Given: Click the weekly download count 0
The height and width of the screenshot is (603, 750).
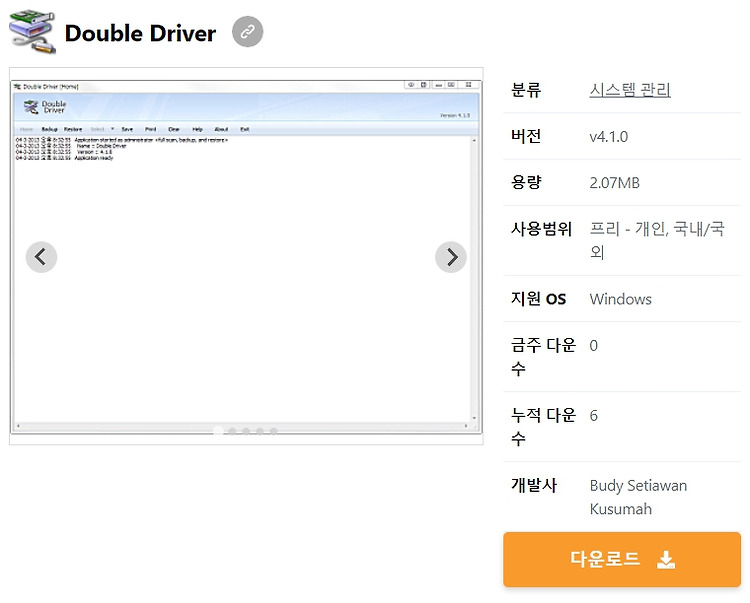Looking at the screenshot, I should click(x=594, y=345).
